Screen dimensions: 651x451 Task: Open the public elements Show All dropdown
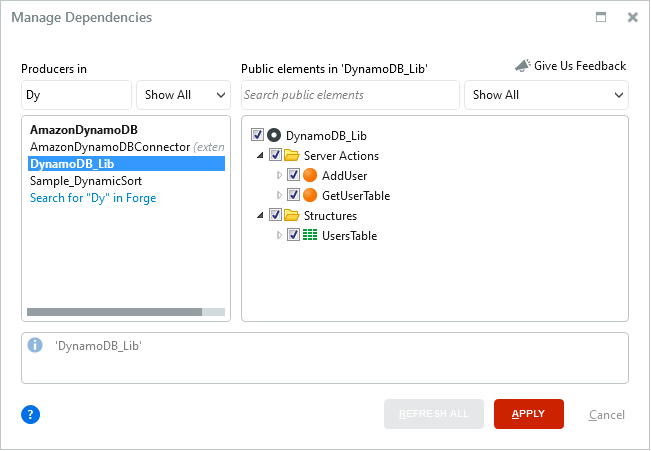click(546, 95)
